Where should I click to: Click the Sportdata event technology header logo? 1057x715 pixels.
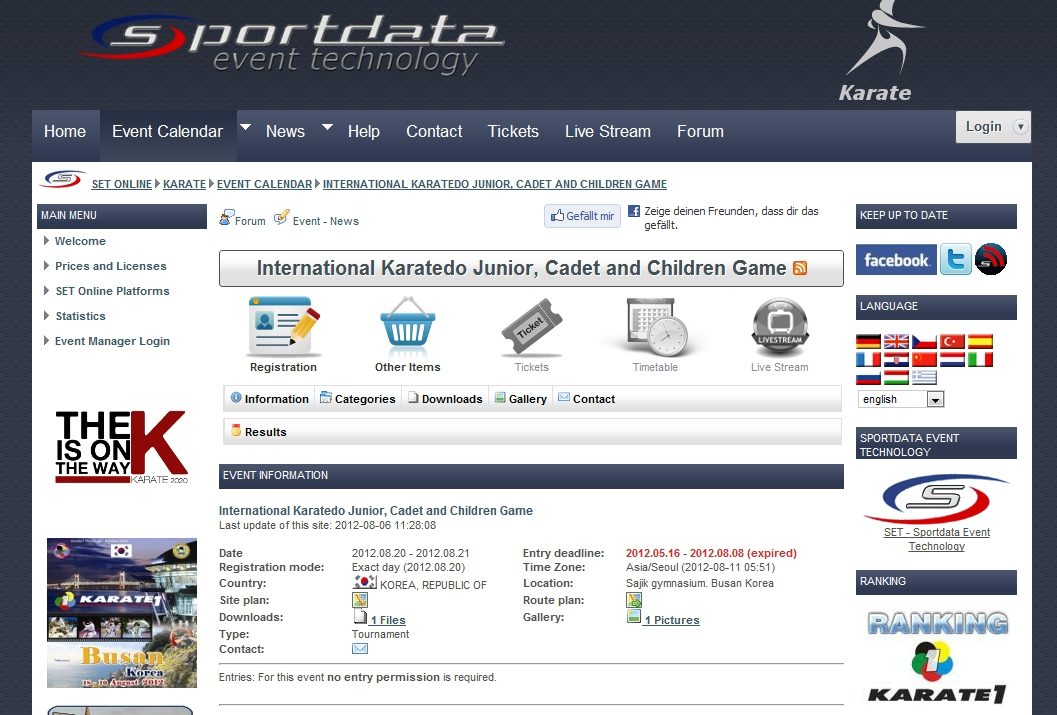(292, 46)
